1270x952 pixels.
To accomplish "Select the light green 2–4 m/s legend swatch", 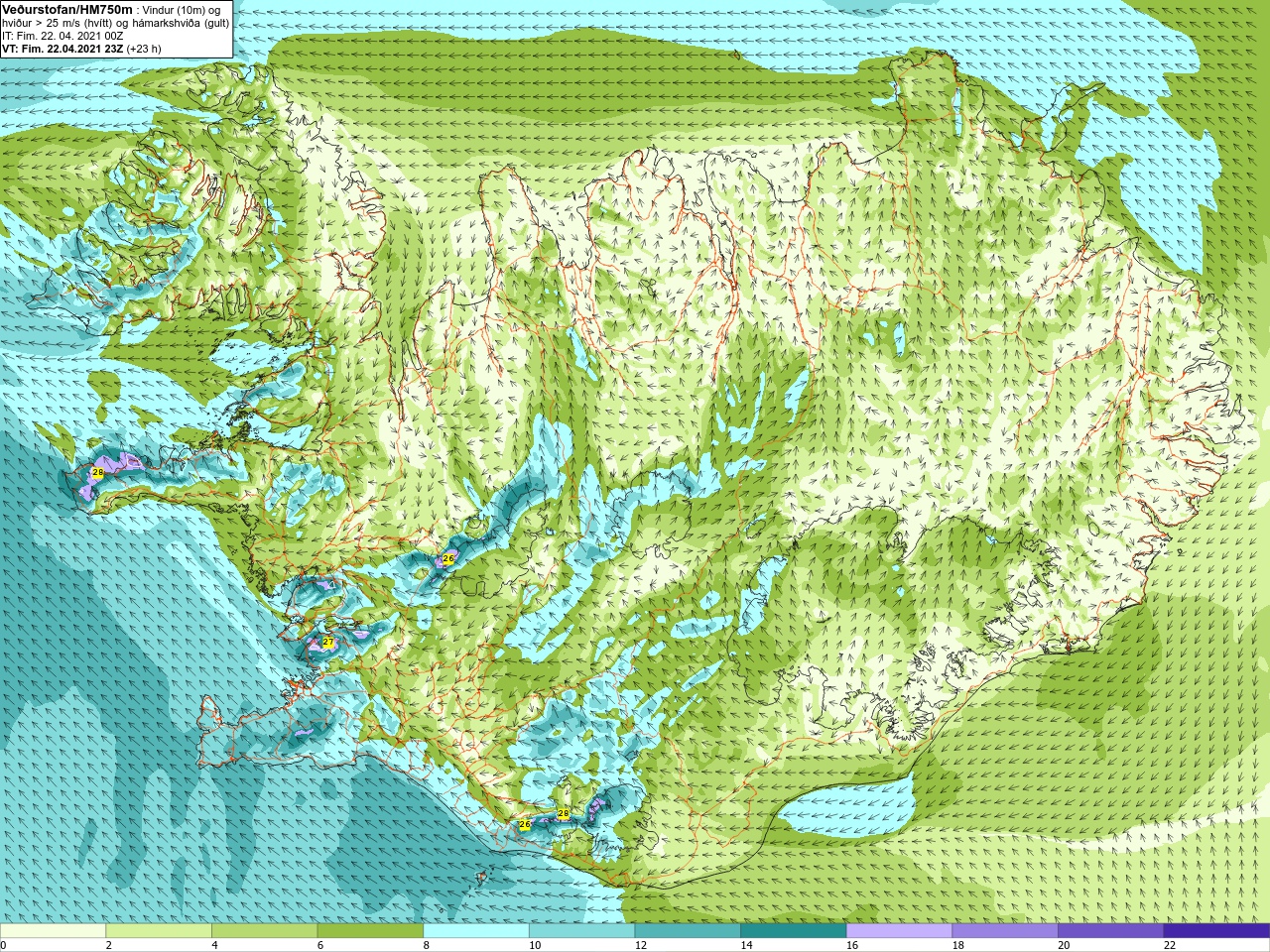I will [159, 931].
